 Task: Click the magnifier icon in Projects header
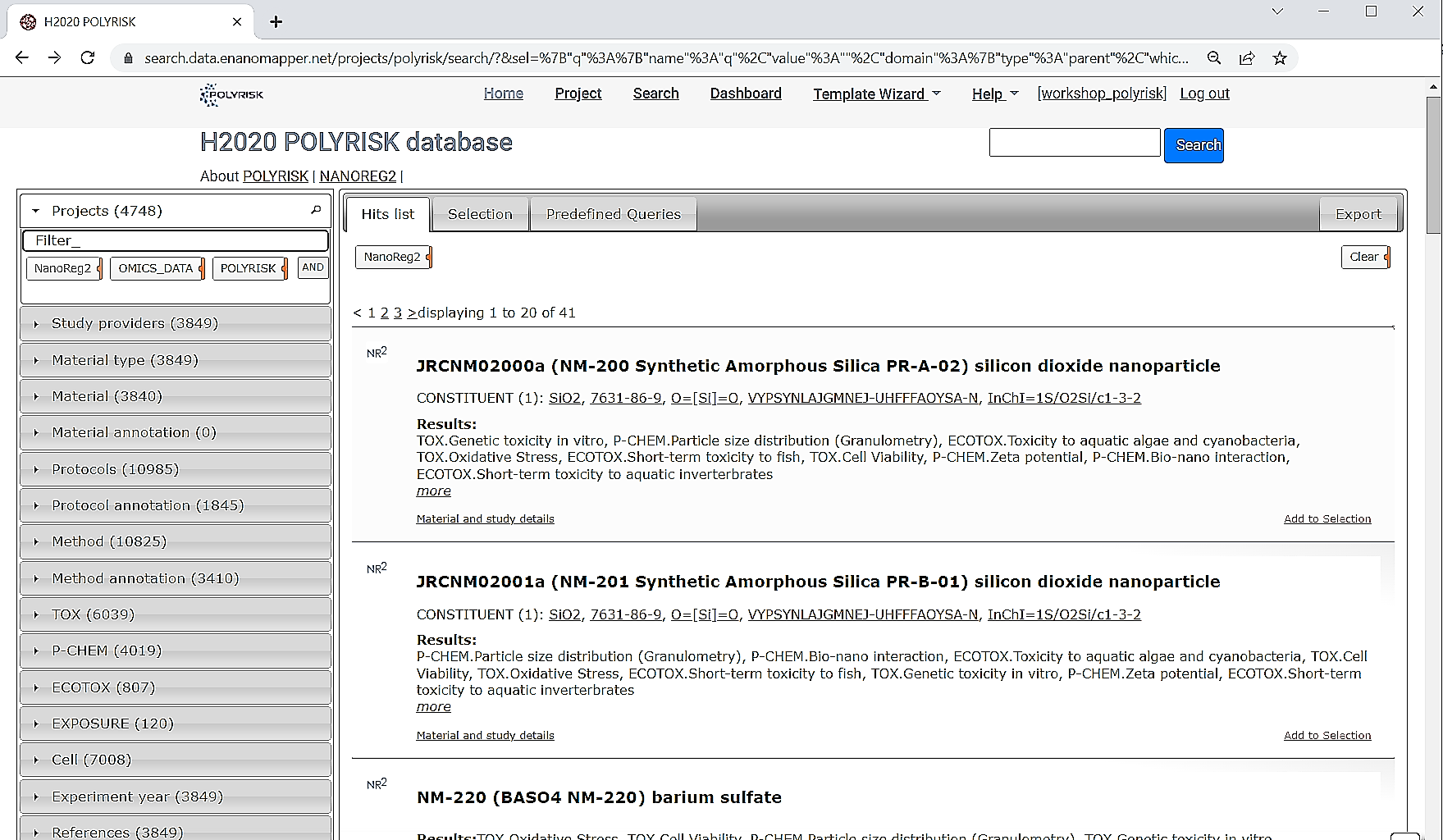[316, 211]
